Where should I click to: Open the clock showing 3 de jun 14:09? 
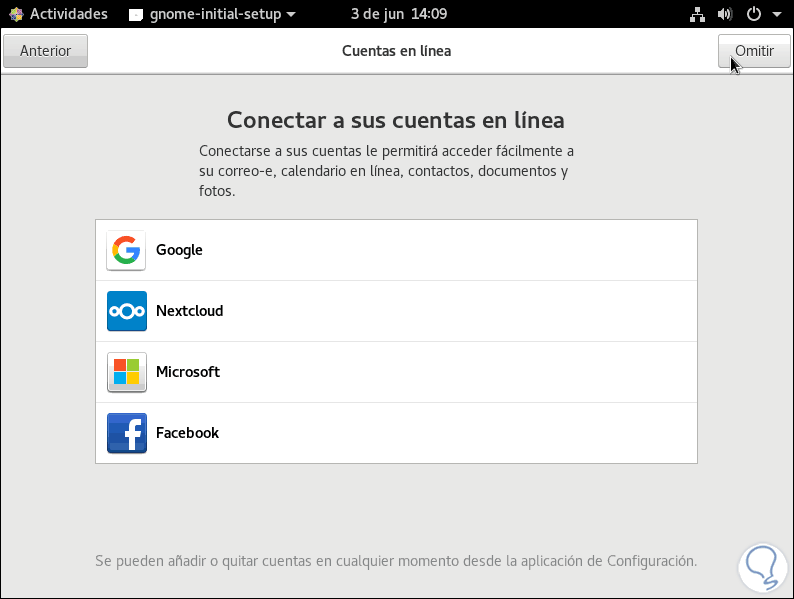(x=399, y=14)
